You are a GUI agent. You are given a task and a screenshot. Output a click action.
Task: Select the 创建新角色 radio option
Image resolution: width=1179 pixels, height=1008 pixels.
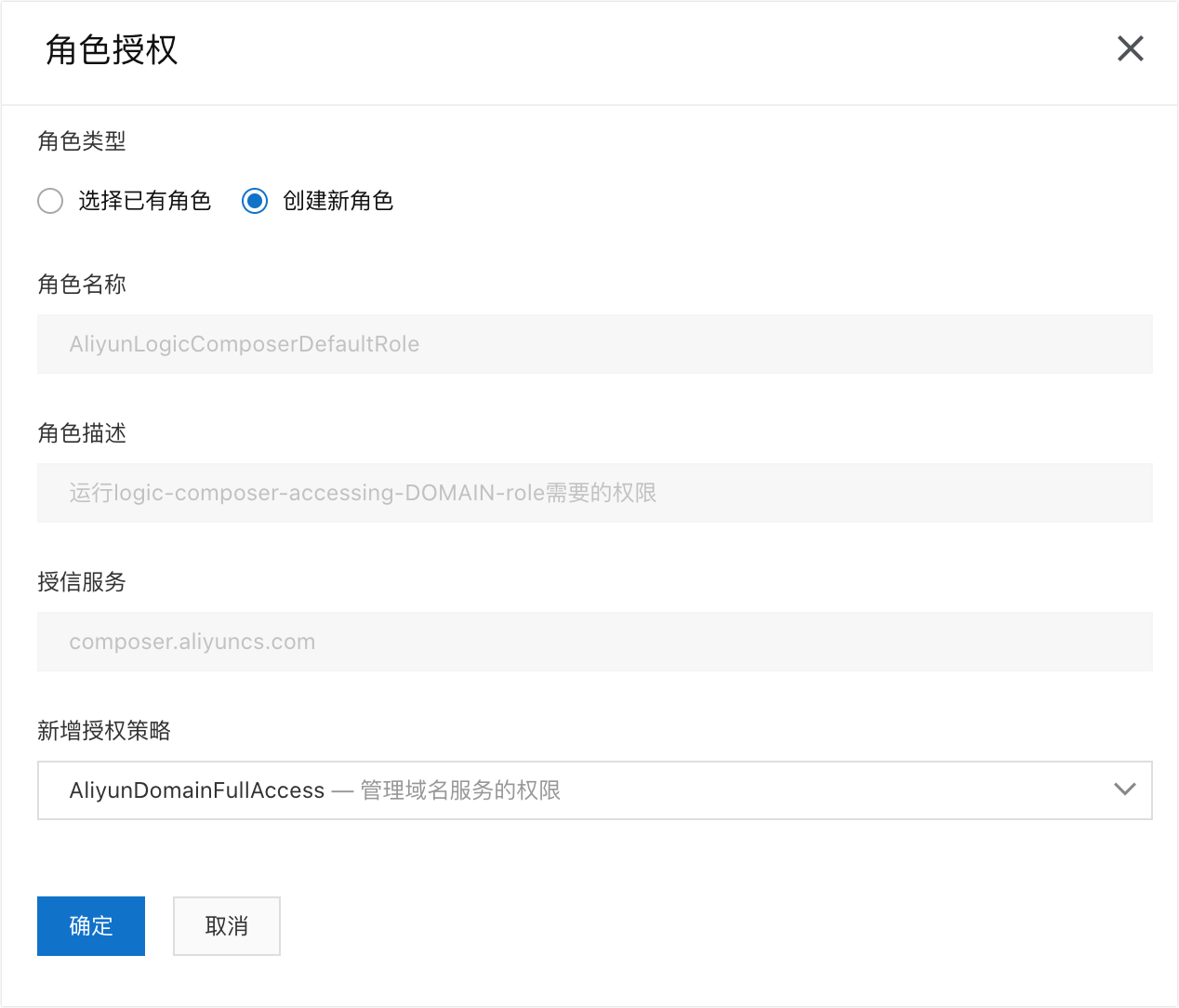click(255, 201)
